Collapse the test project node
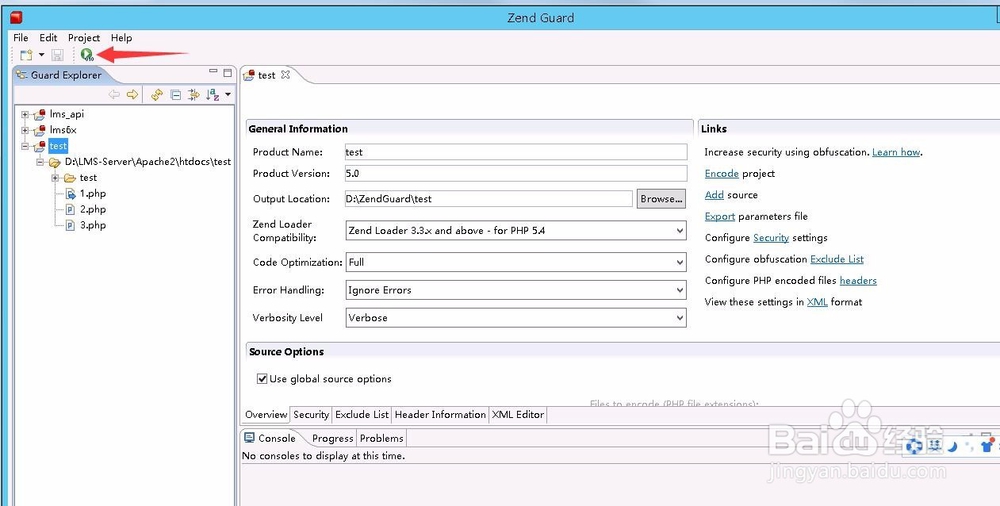This screenshot has width=1000, height=506. coord(25,147)
